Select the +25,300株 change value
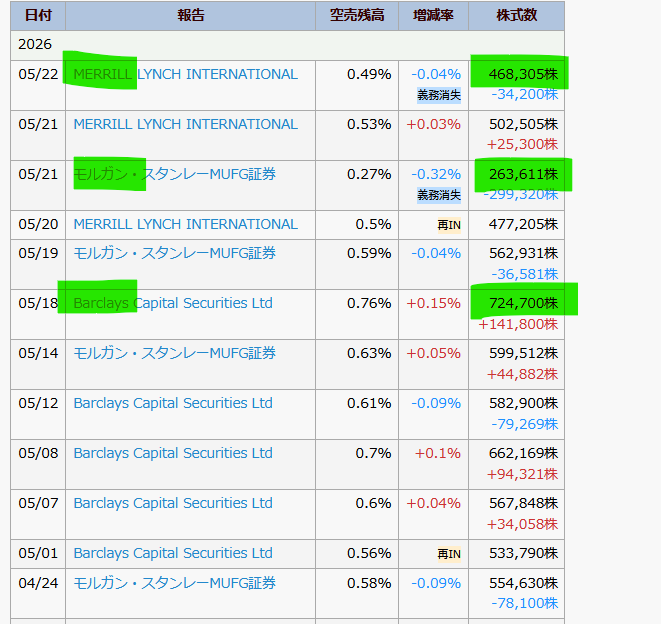This screenshot has width=661, height=624. 522,145
